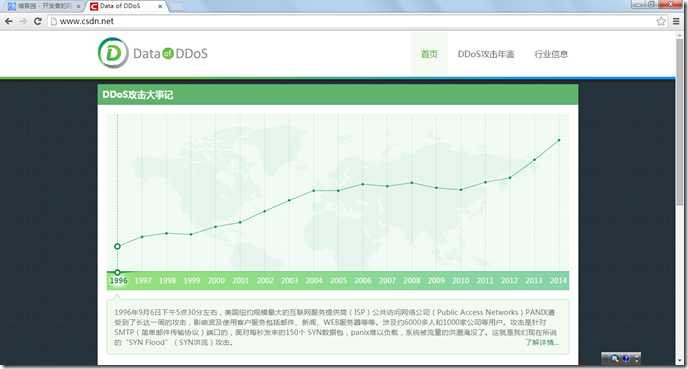Select year 2010 on the timeline
This screenshot has height=369, width=688.
[x=461, y=281]
